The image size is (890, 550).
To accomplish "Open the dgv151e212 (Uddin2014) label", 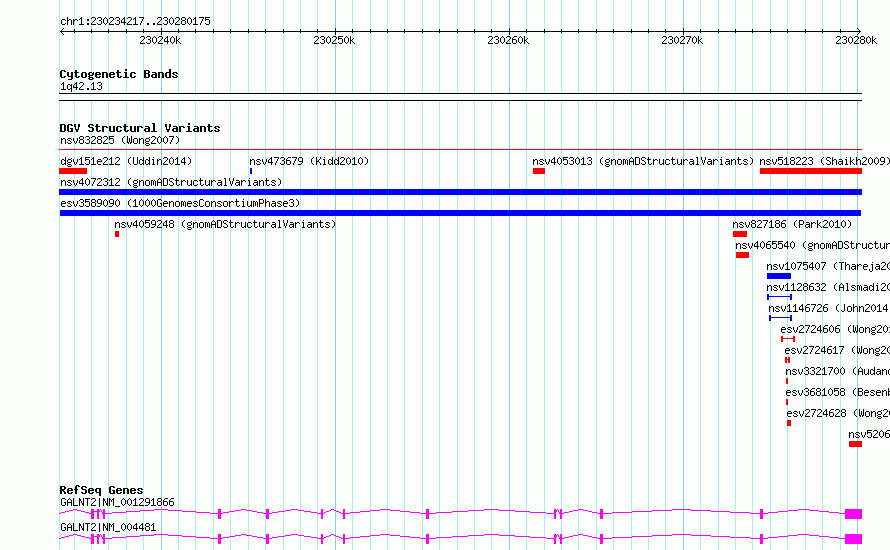I will coord(126,161).
